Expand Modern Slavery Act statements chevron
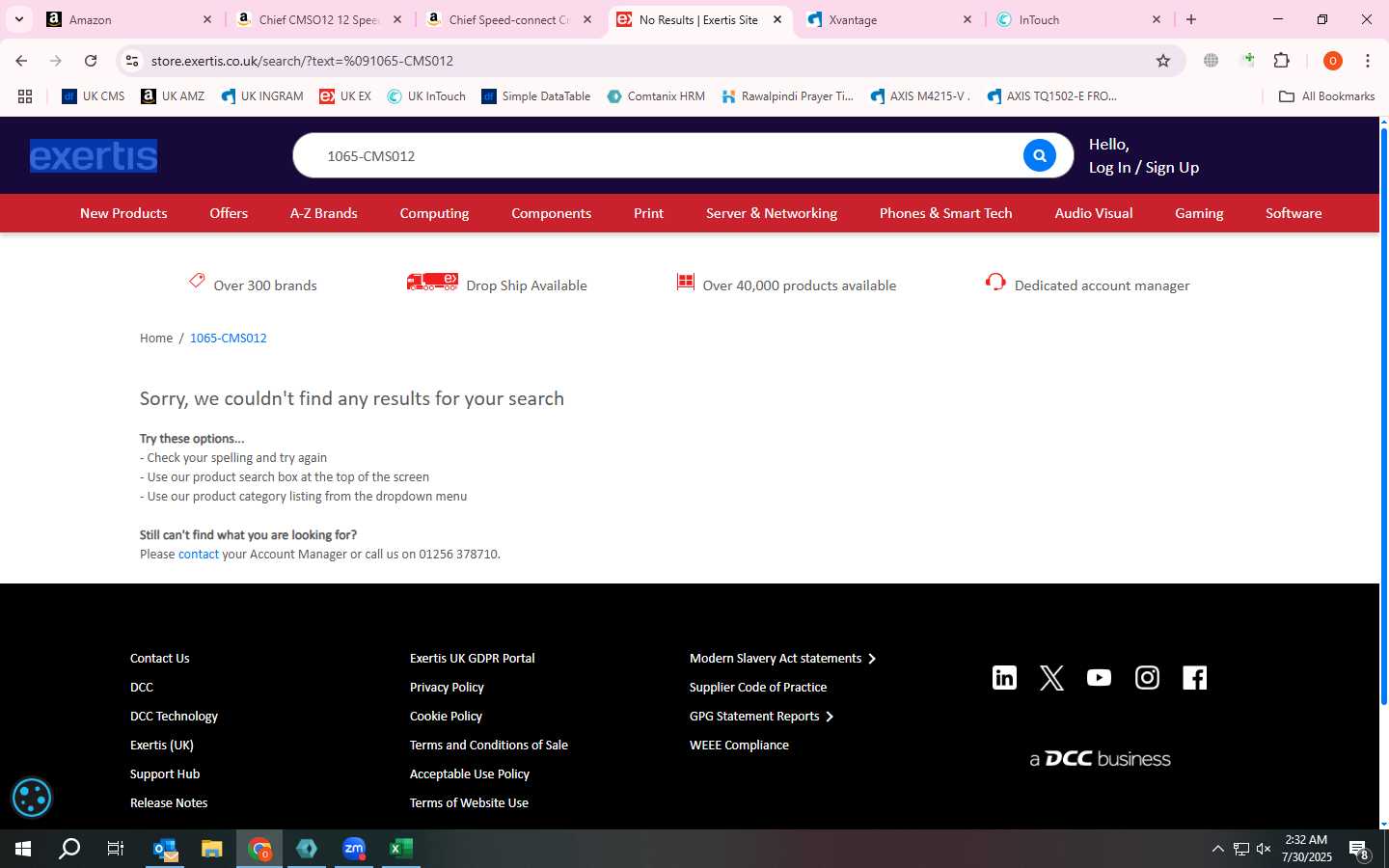 (872, 659)
